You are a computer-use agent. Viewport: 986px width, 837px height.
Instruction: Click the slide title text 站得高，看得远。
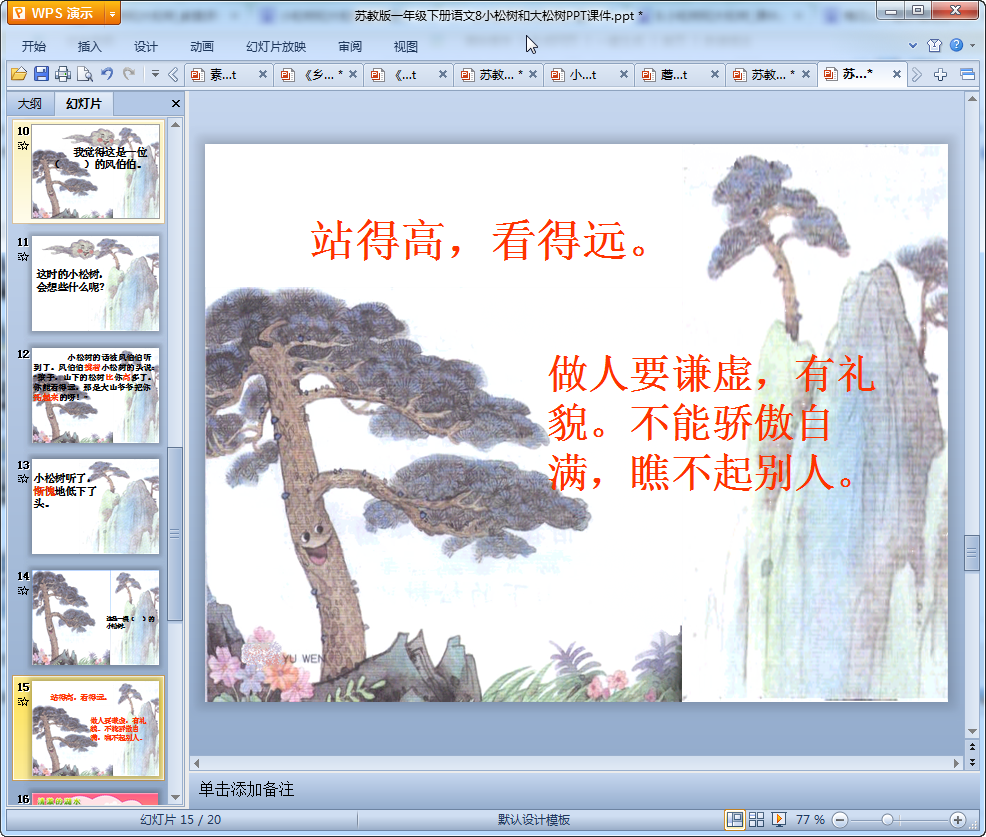click(x=480, y=240)
